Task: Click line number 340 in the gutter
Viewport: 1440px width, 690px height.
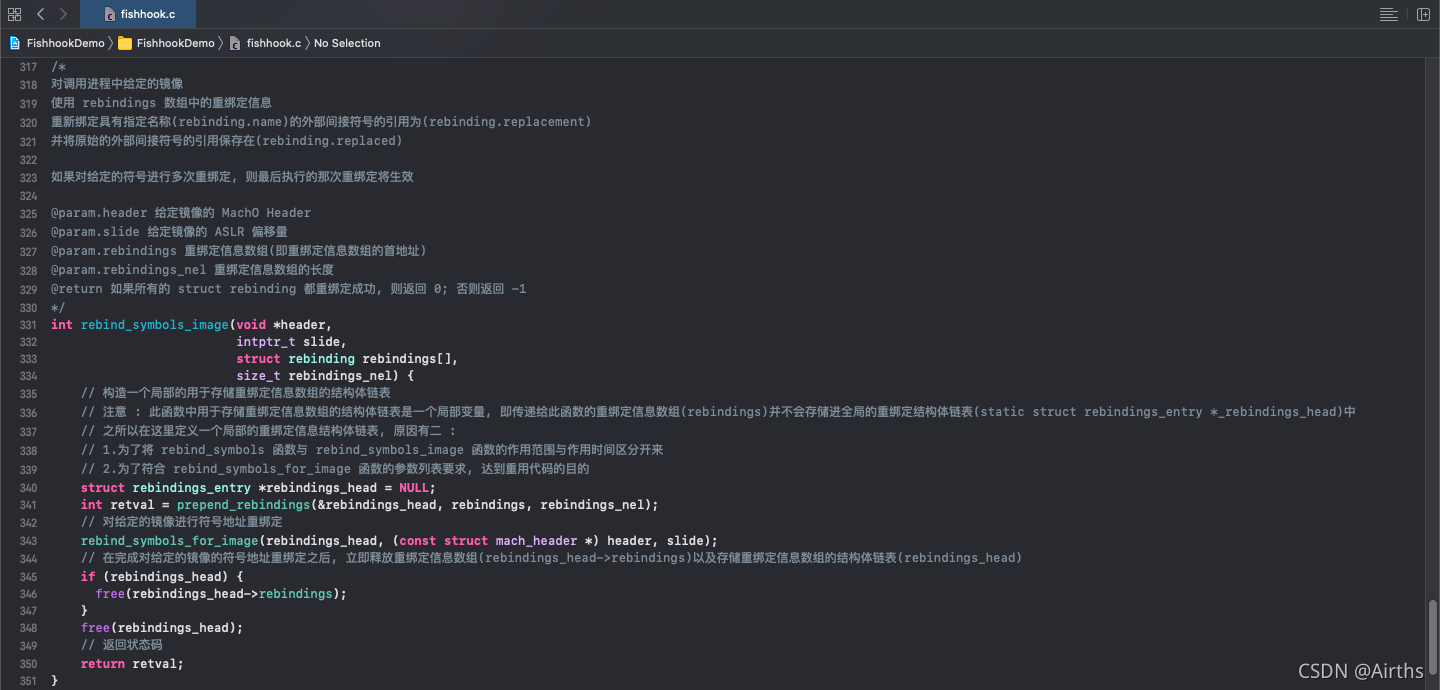Action: pyautogui.click(x=27, y=488)
